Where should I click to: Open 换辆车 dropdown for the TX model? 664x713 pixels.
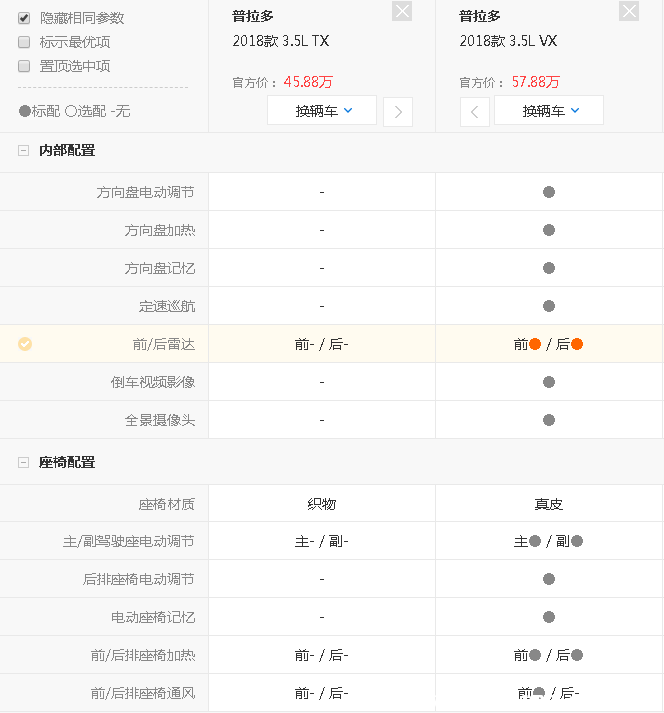tap(322, 111)
